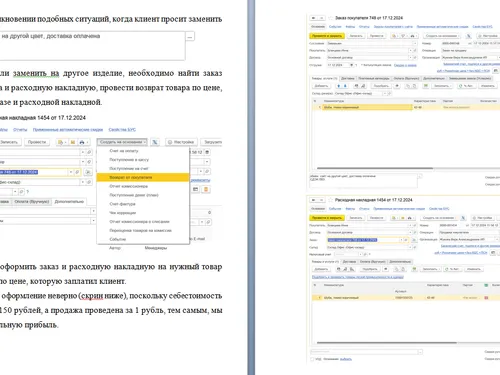Choose Счет-фактура in the open menu
500x375 pixels.
(143, 204)
